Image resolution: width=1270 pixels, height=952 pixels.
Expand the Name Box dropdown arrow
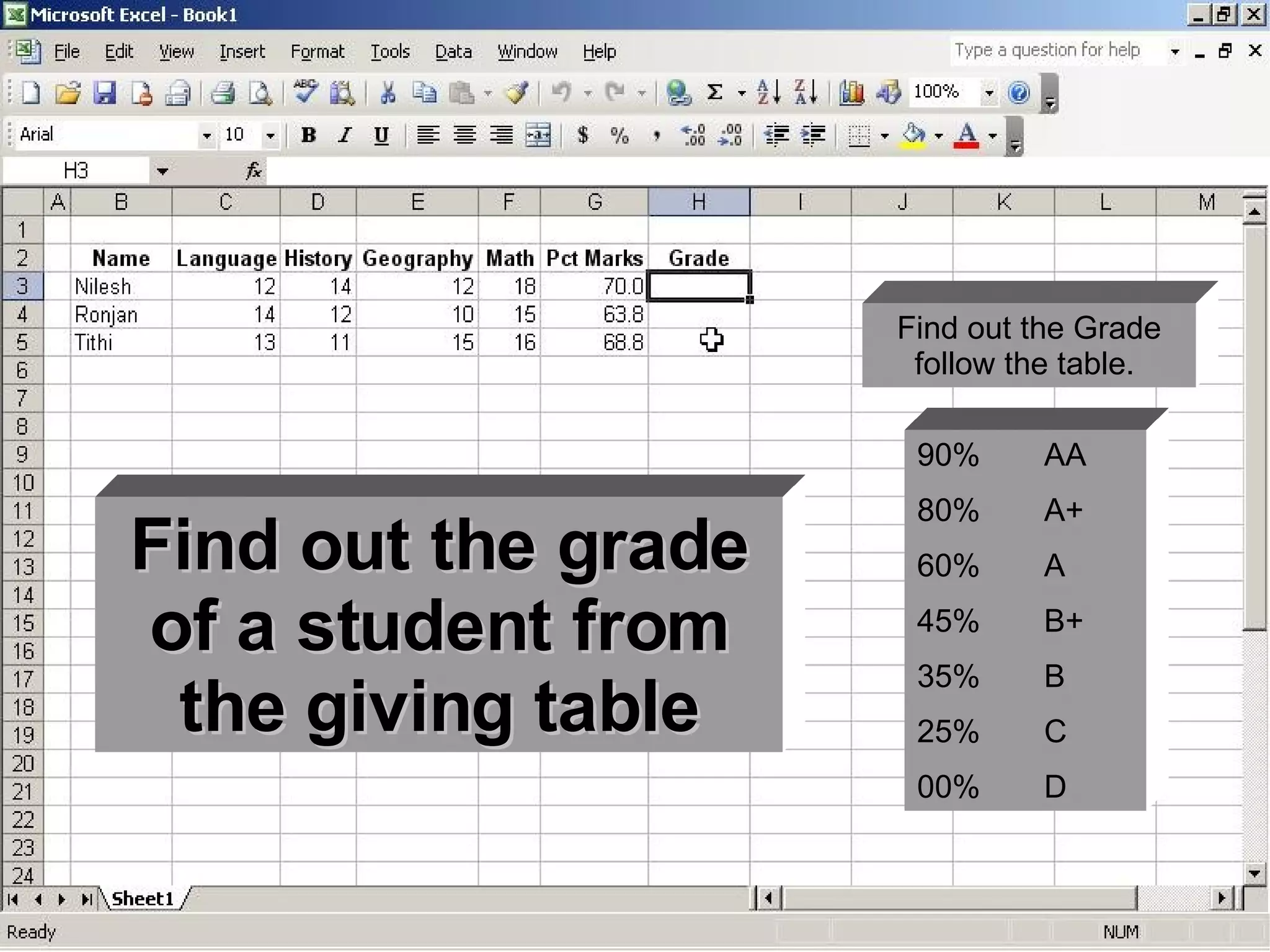coord(162,171)
